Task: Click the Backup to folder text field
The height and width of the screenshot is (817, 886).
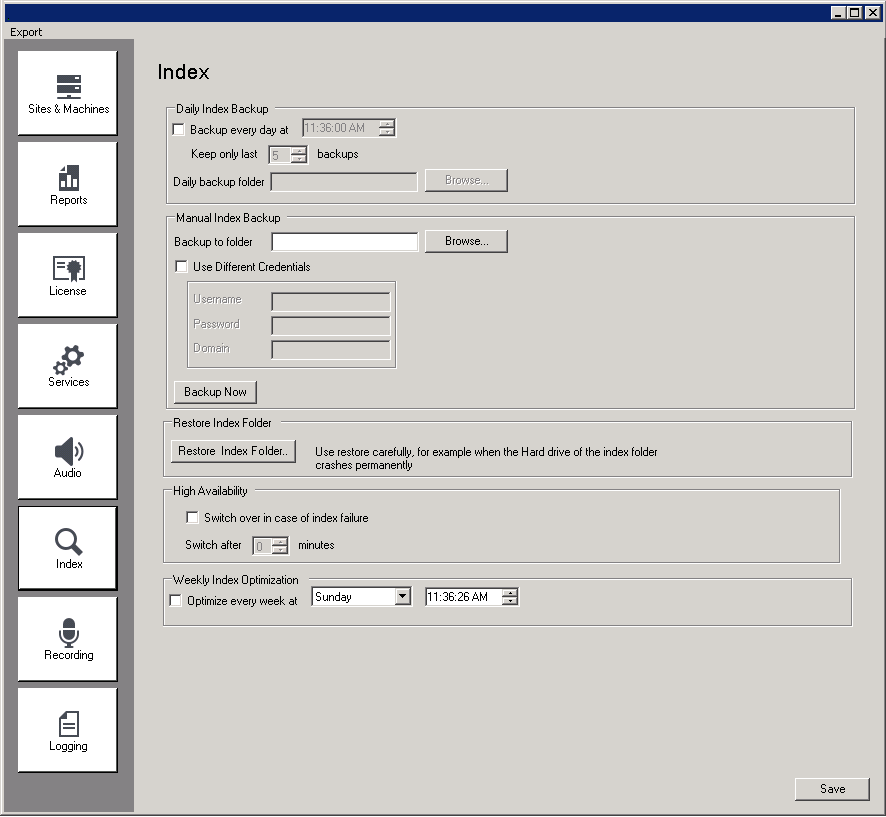Action: 345,242
